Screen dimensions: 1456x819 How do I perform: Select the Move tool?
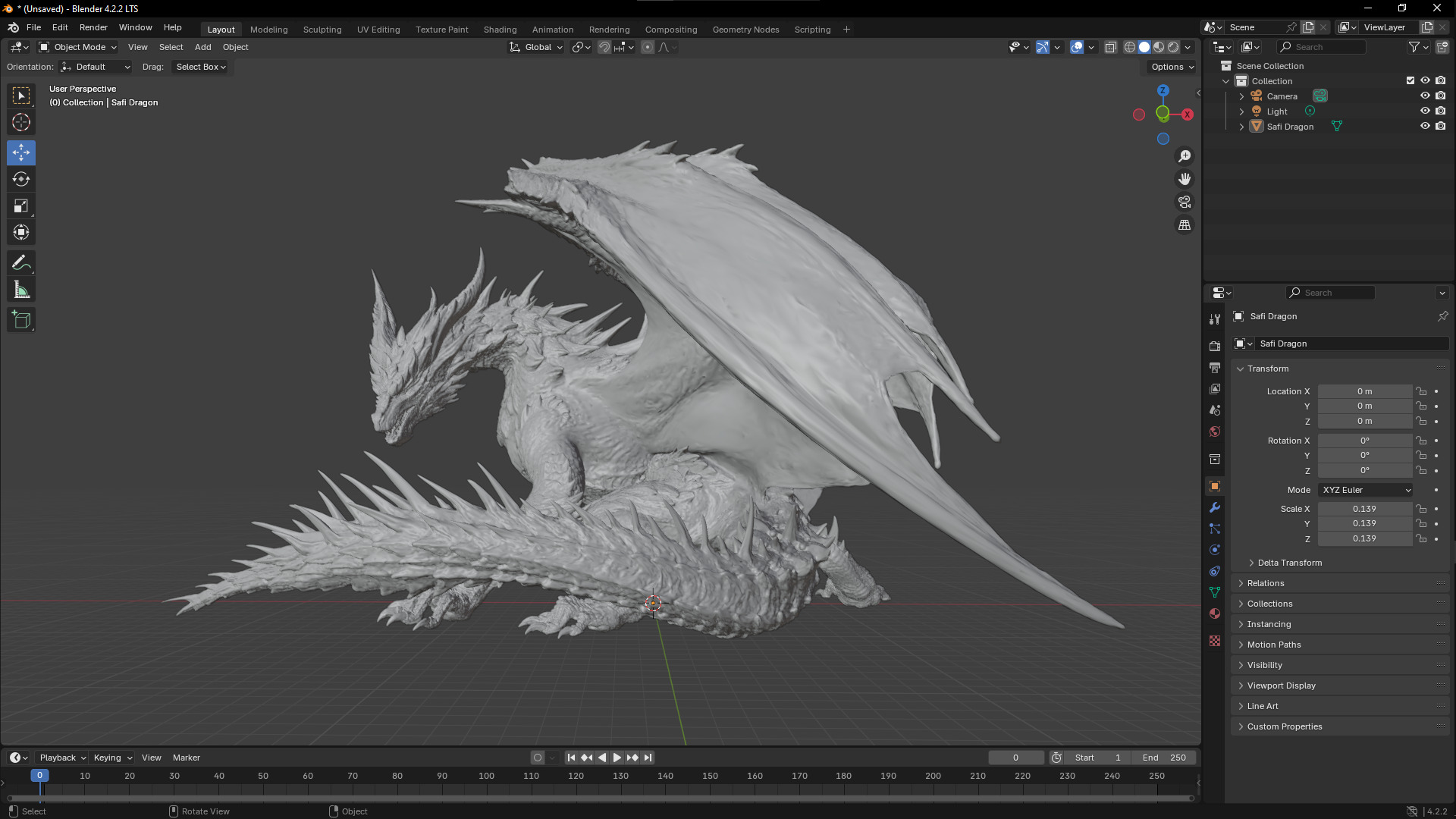coord(21,152)
